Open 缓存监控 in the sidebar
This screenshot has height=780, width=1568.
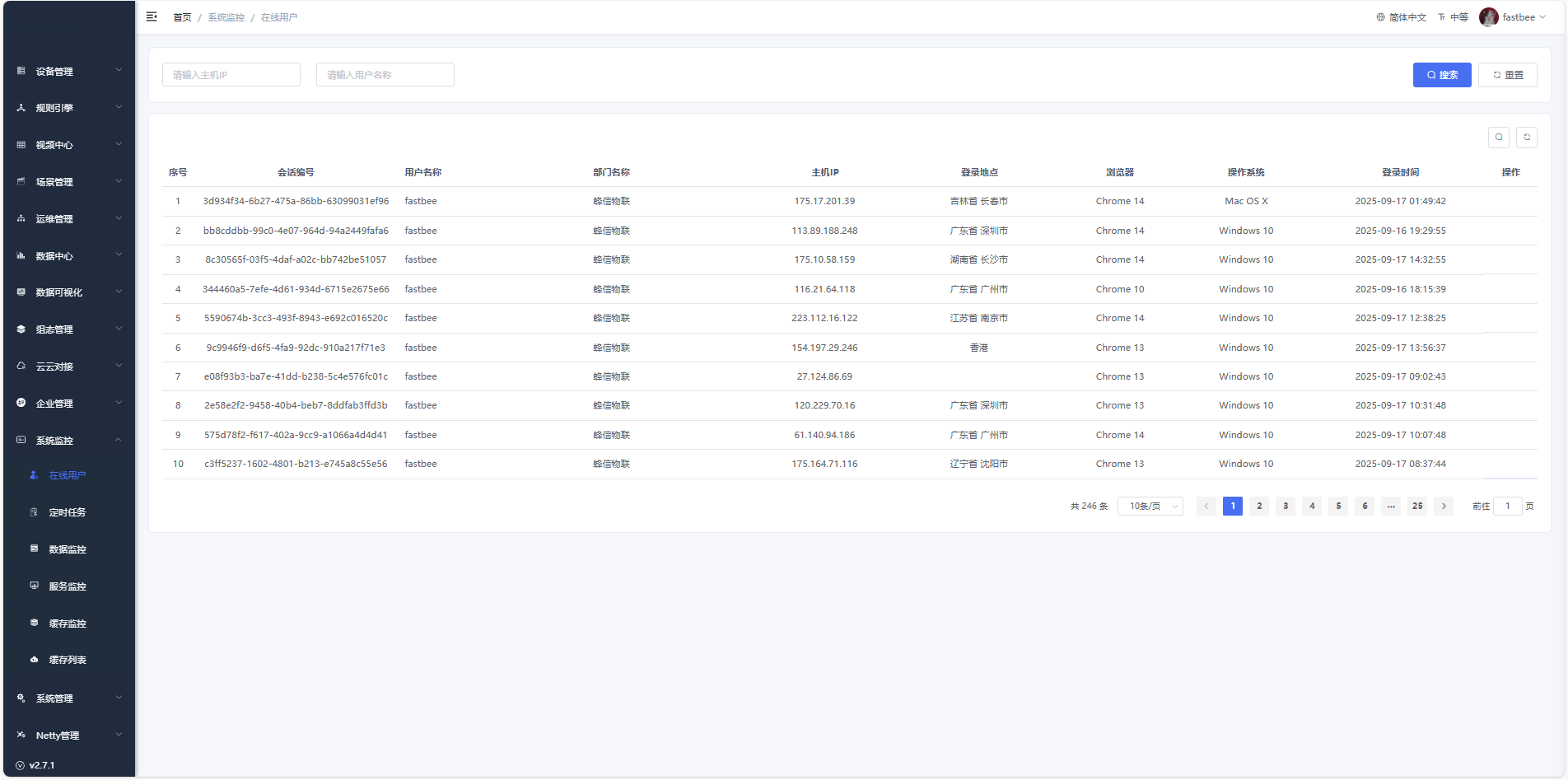(68, 624)
